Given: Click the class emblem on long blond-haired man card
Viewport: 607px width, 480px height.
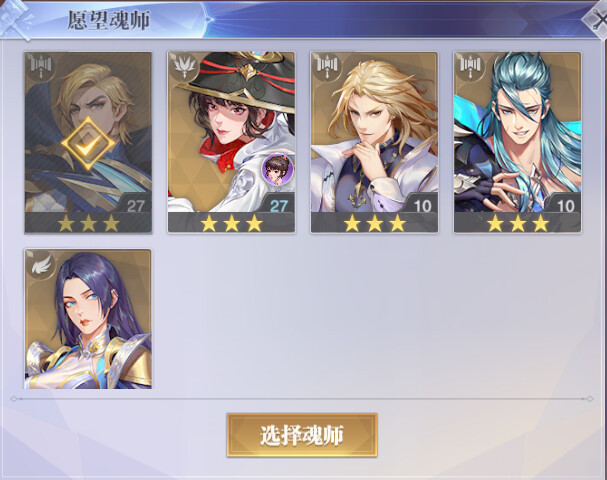Looking at the screenshot, I should (x=327, y=66).
